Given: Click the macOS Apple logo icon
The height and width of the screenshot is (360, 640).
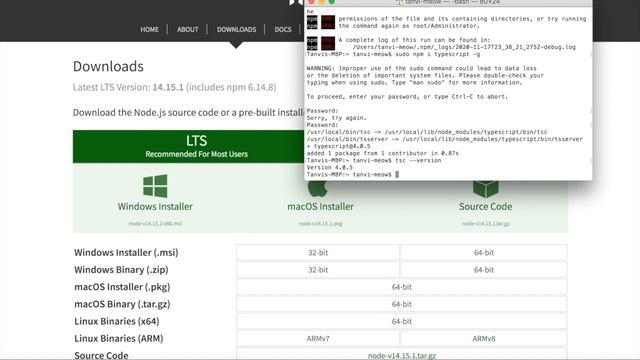Looking at the screenshot, I should pos(318,189).
